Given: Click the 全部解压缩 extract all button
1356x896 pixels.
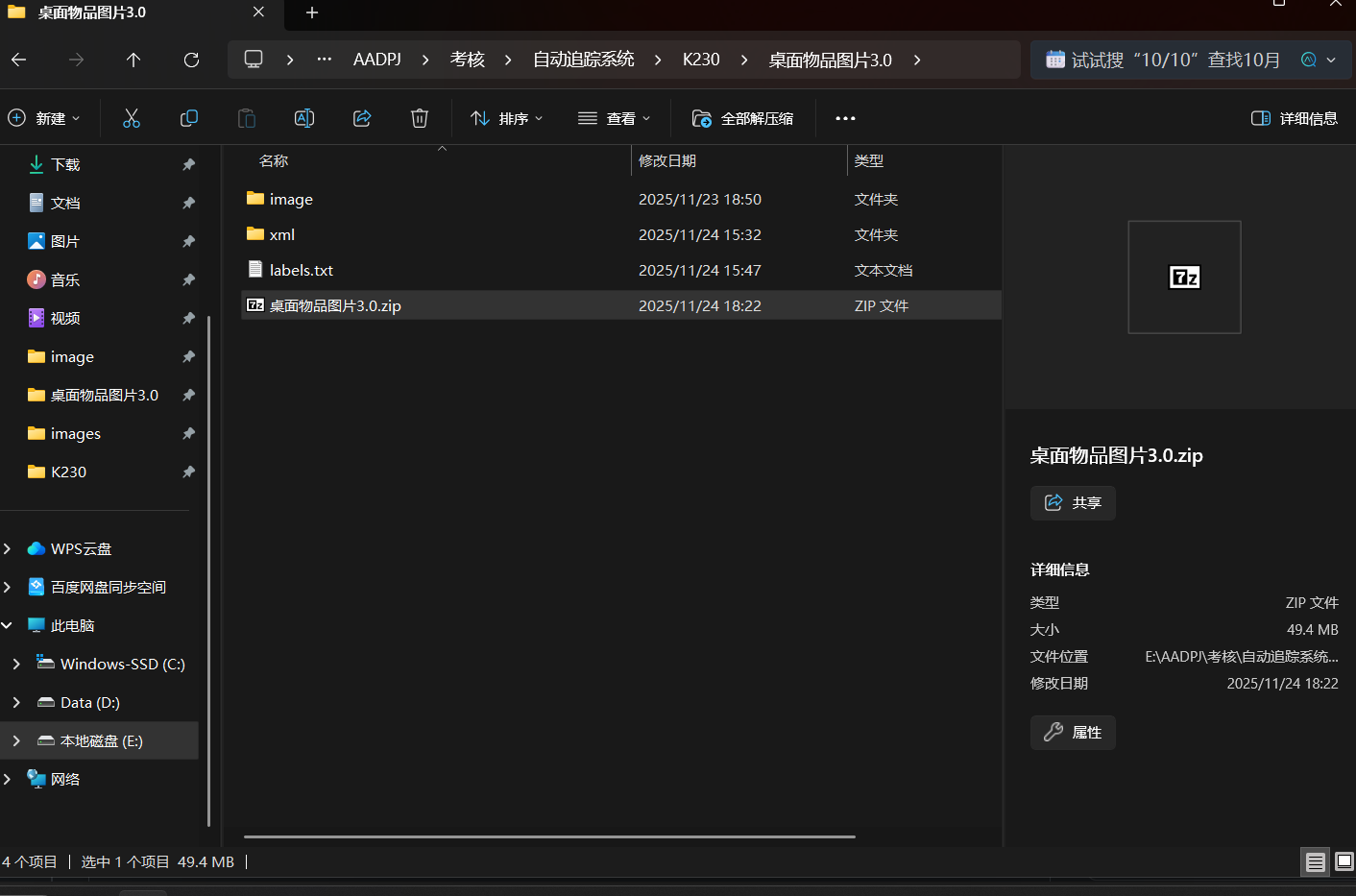Looking at the screenshot, I should point(743,118).
